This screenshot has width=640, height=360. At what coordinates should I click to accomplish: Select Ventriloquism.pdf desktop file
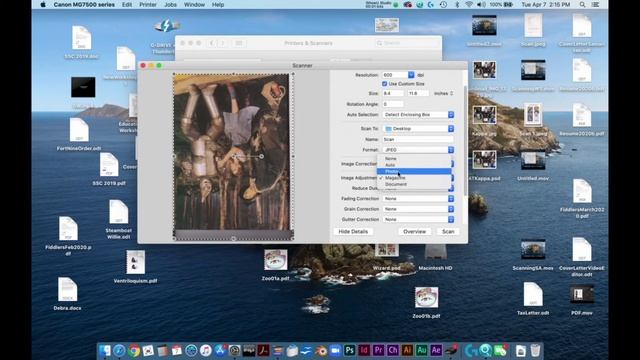click(x=136, y=267)
